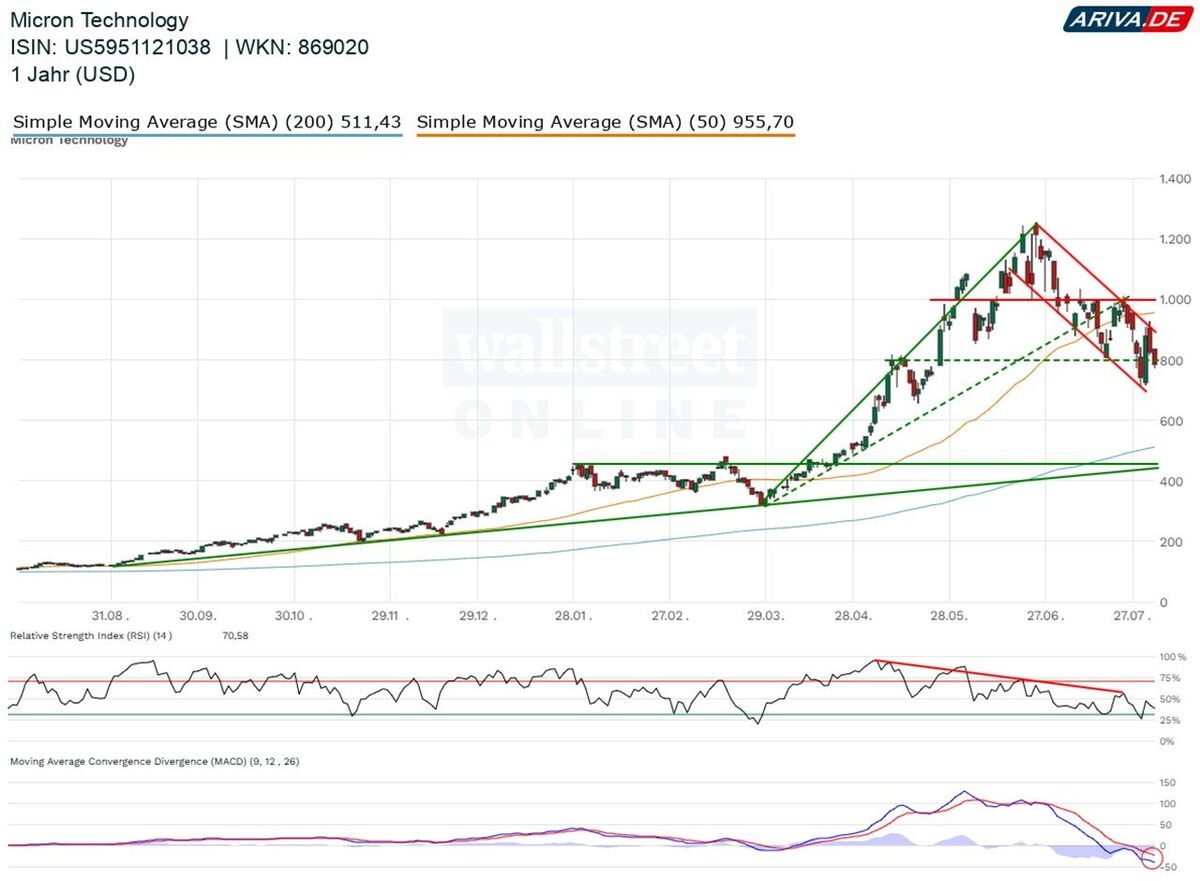Click the 28.05. date axis label
Image resolution: width=1200 pixels, height=881 pixels.
(950, 616)
